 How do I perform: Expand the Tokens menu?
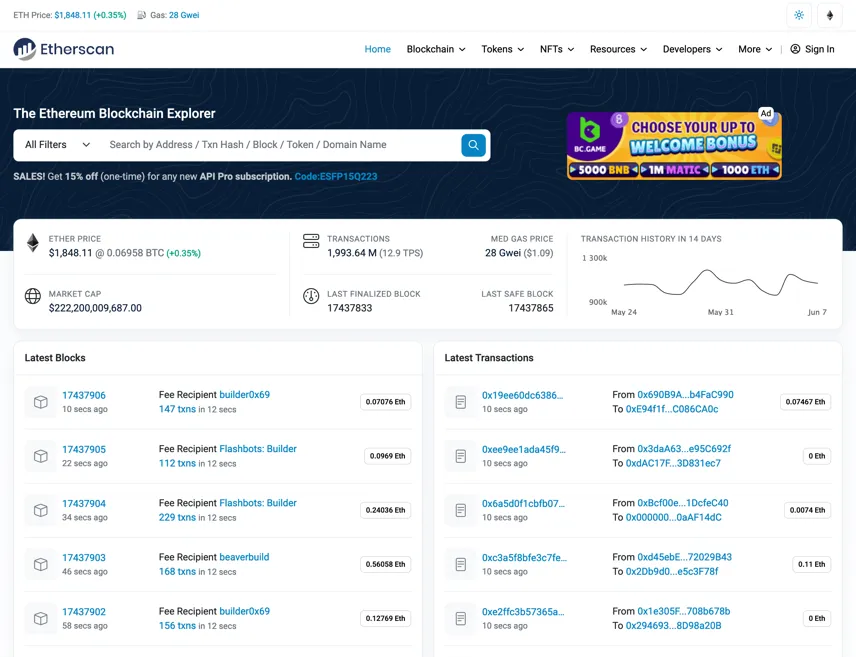[x=502, y=49]
